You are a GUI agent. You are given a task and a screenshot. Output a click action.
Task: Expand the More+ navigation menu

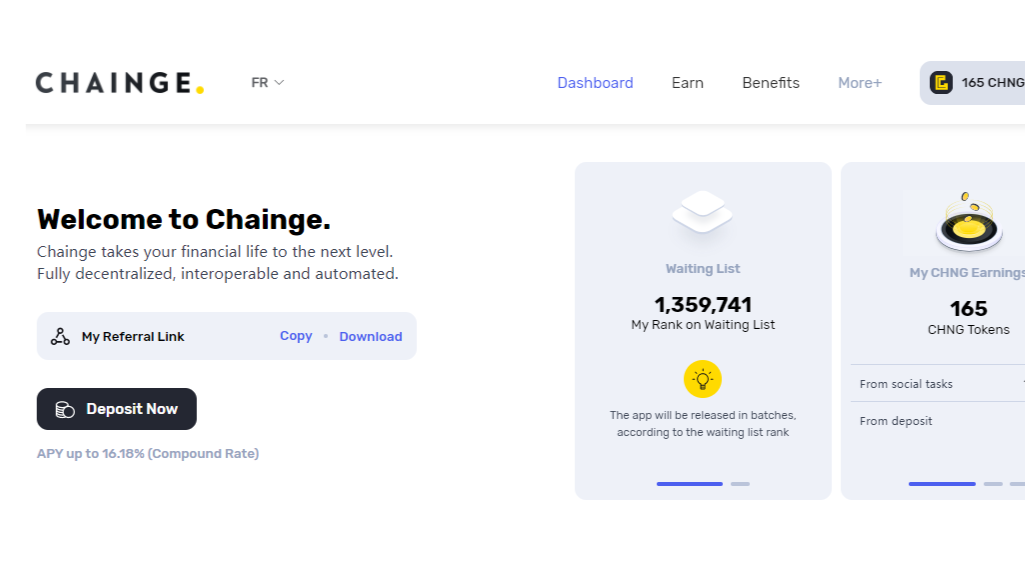click(x=858, y=83)
